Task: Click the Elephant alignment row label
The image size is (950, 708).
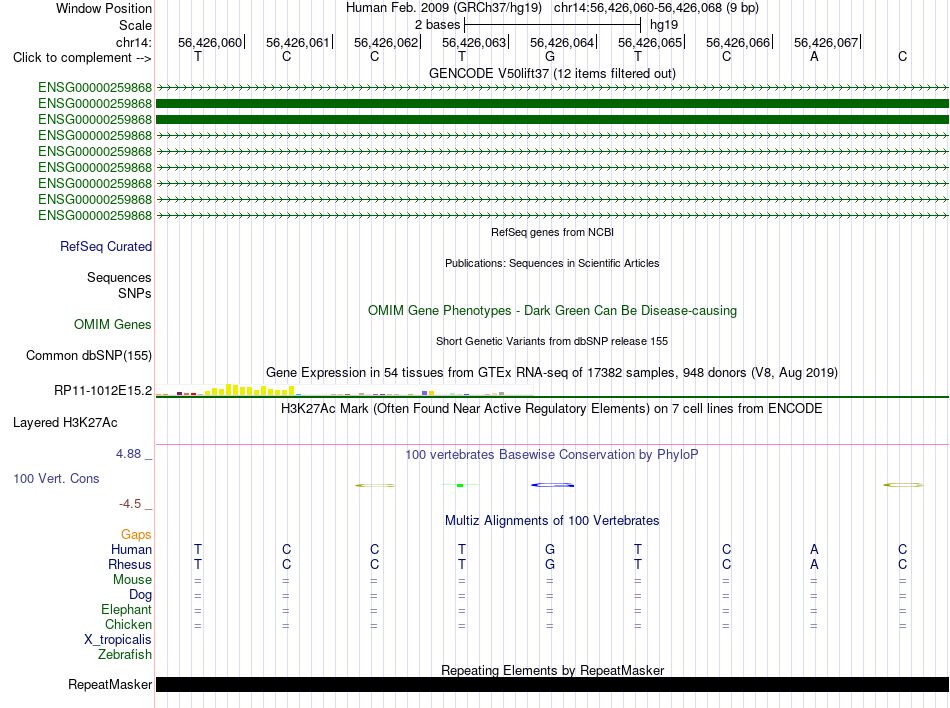Action: (x=126, y=610)
